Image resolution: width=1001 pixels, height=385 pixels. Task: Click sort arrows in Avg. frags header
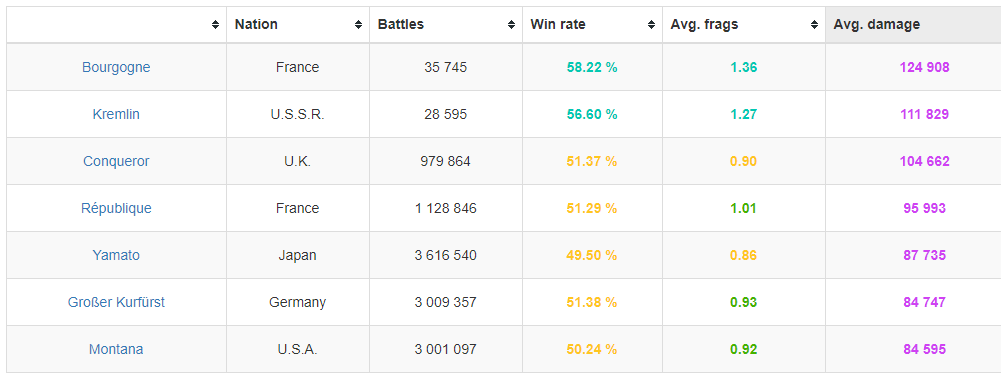click(814, 25)
